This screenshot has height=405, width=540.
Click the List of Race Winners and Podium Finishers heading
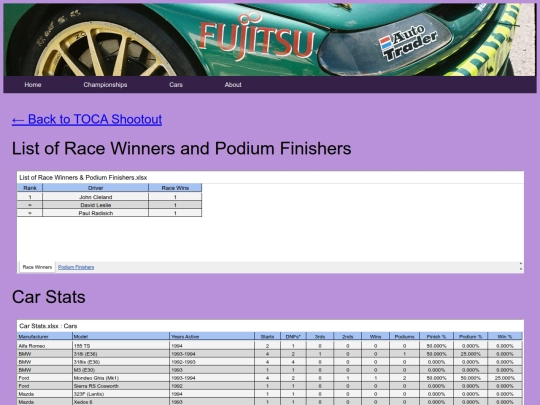[181, 148]
